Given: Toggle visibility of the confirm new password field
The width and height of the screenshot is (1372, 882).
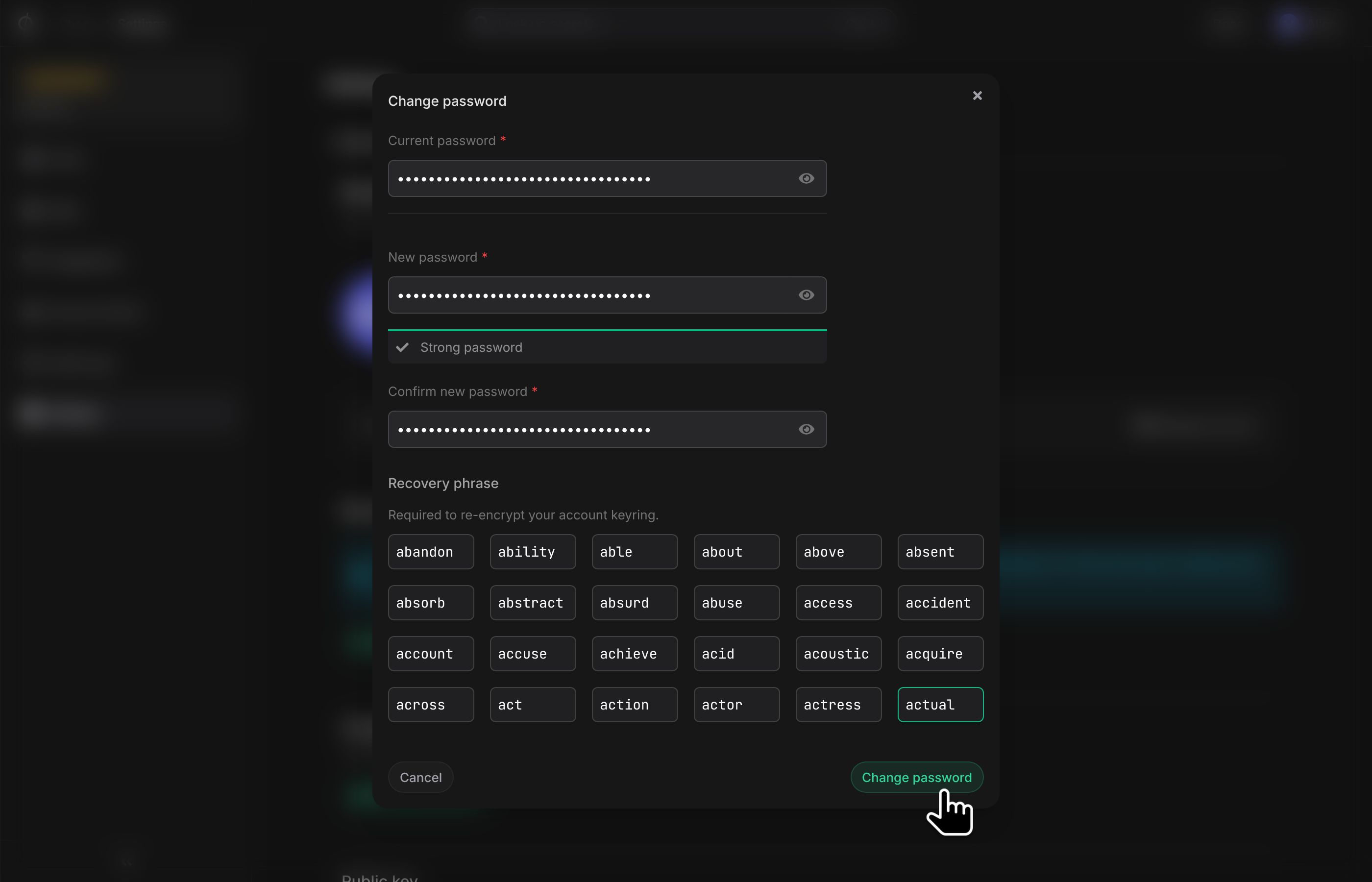Looking at the screenshot, I should (x=806, y=429).
